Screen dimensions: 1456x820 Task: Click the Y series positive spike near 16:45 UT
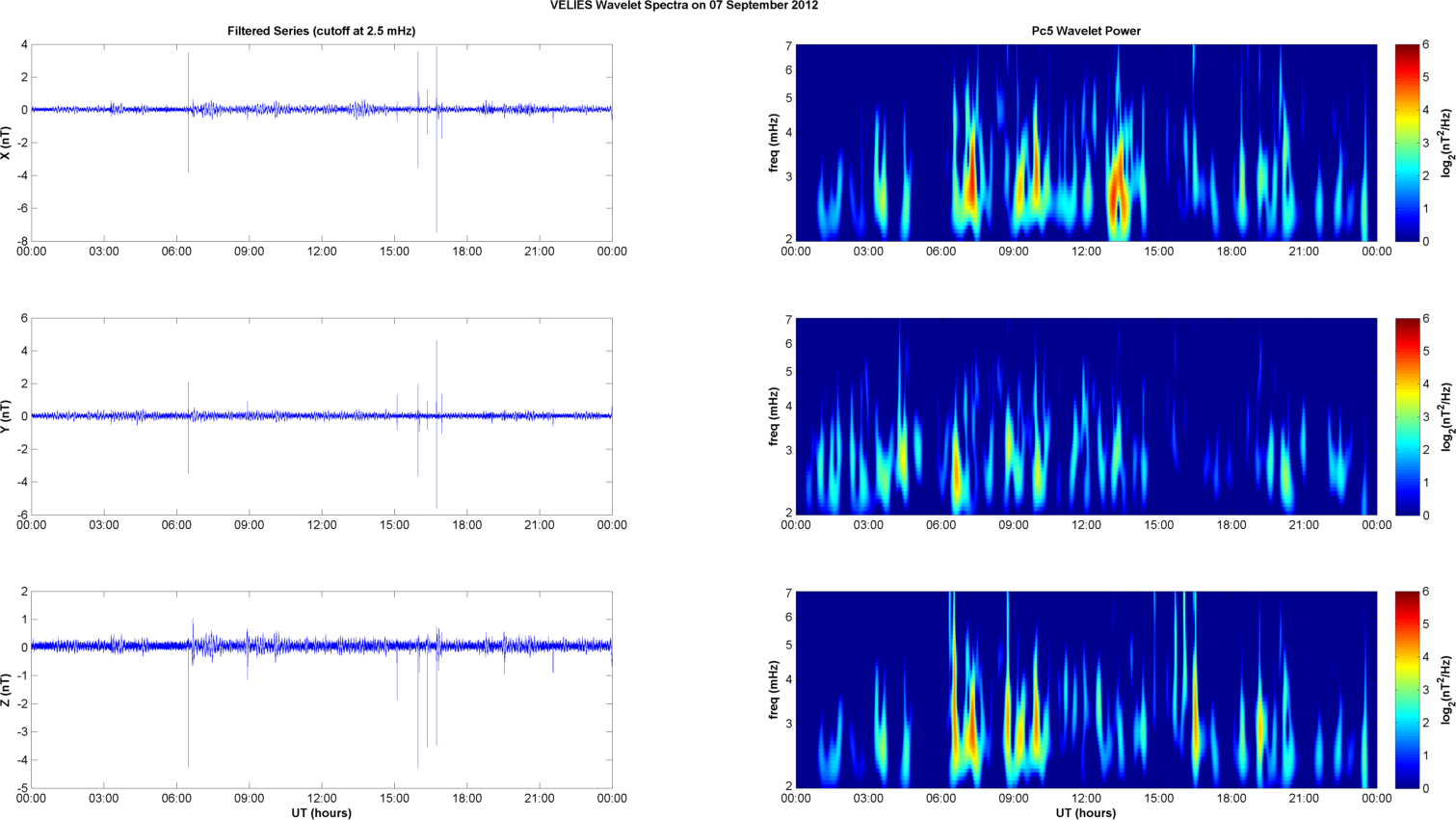pyautogui.click(x=437, y=378)
